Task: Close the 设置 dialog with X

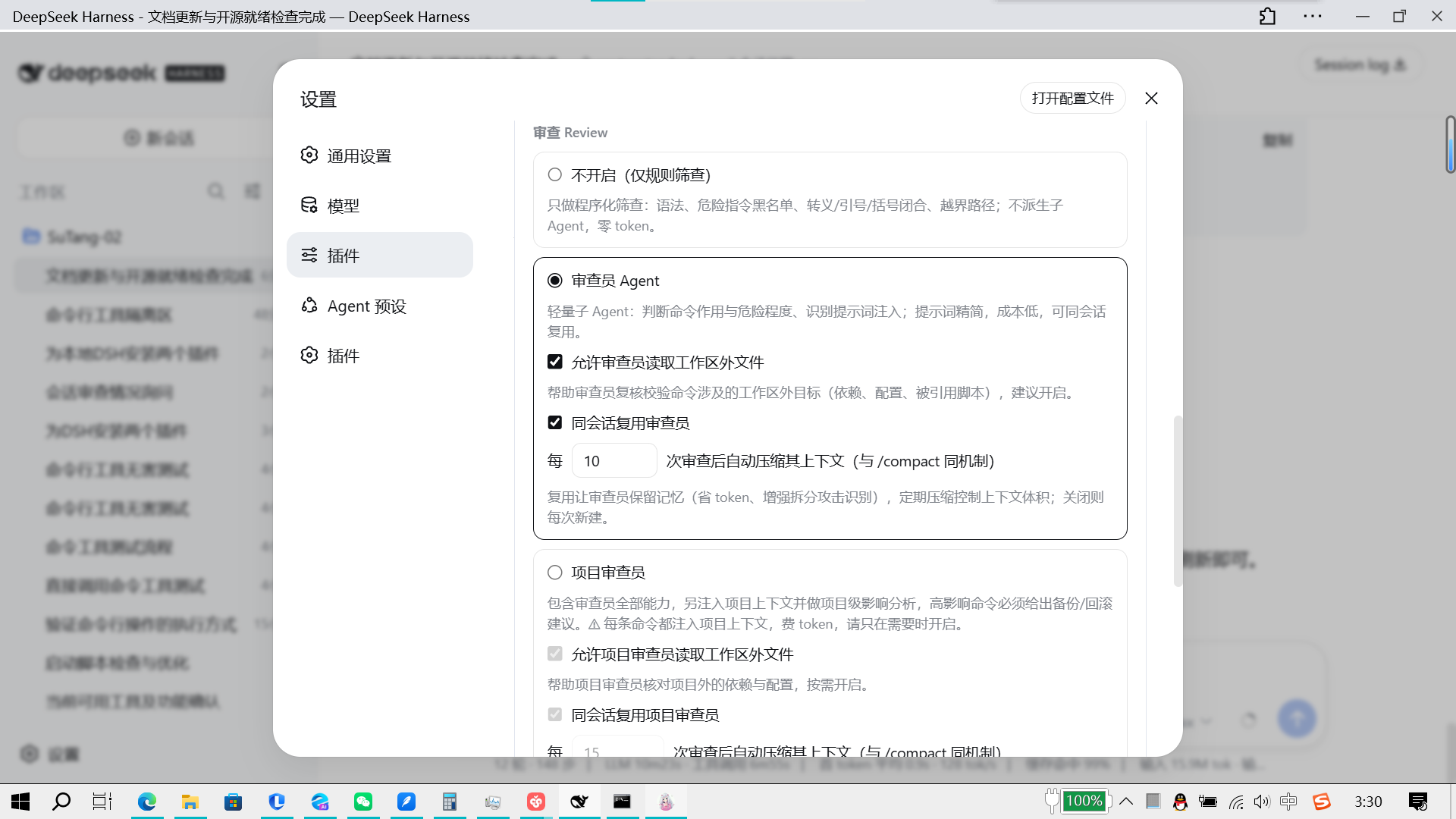Action: 1151,99
